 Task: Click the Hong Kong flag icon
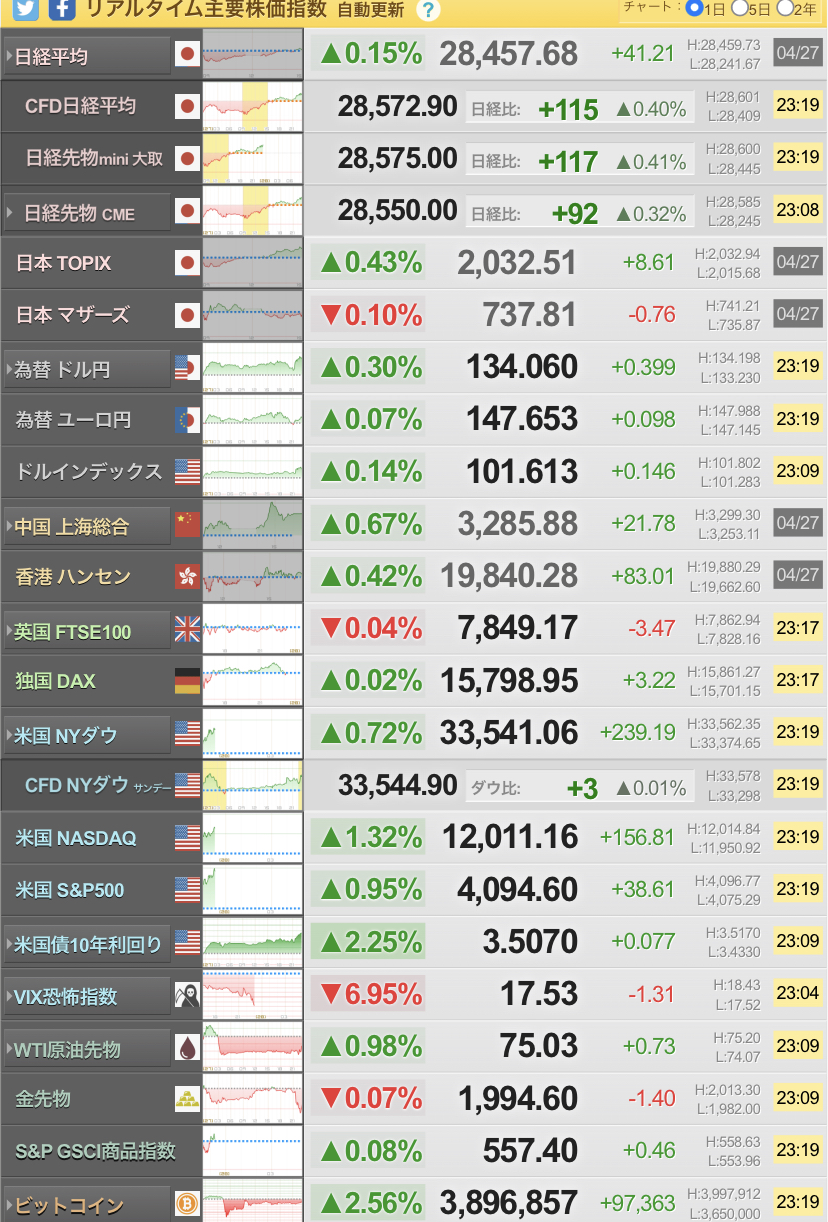[x=187, y=577]
